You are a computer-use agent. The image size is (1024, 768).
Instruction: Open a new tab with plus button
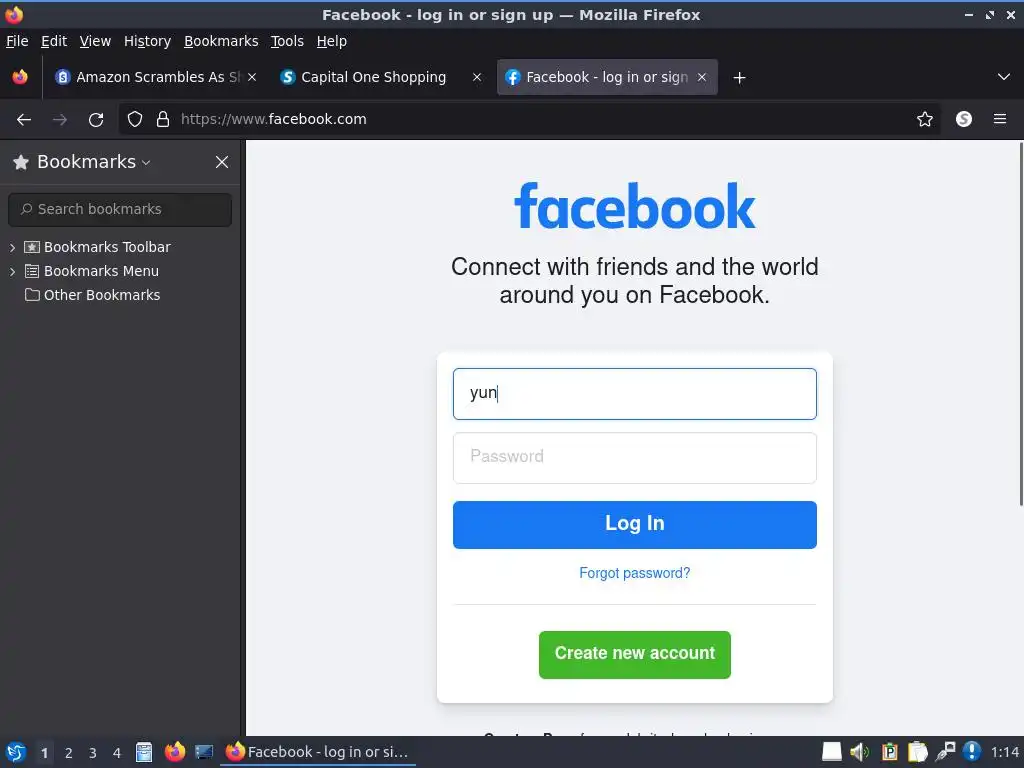click(739, 78)
